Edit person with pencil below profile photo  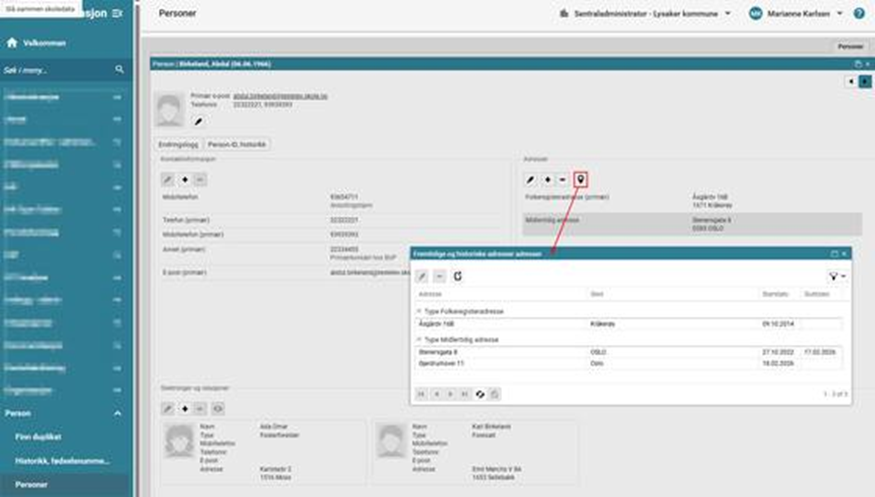point(198,121)
